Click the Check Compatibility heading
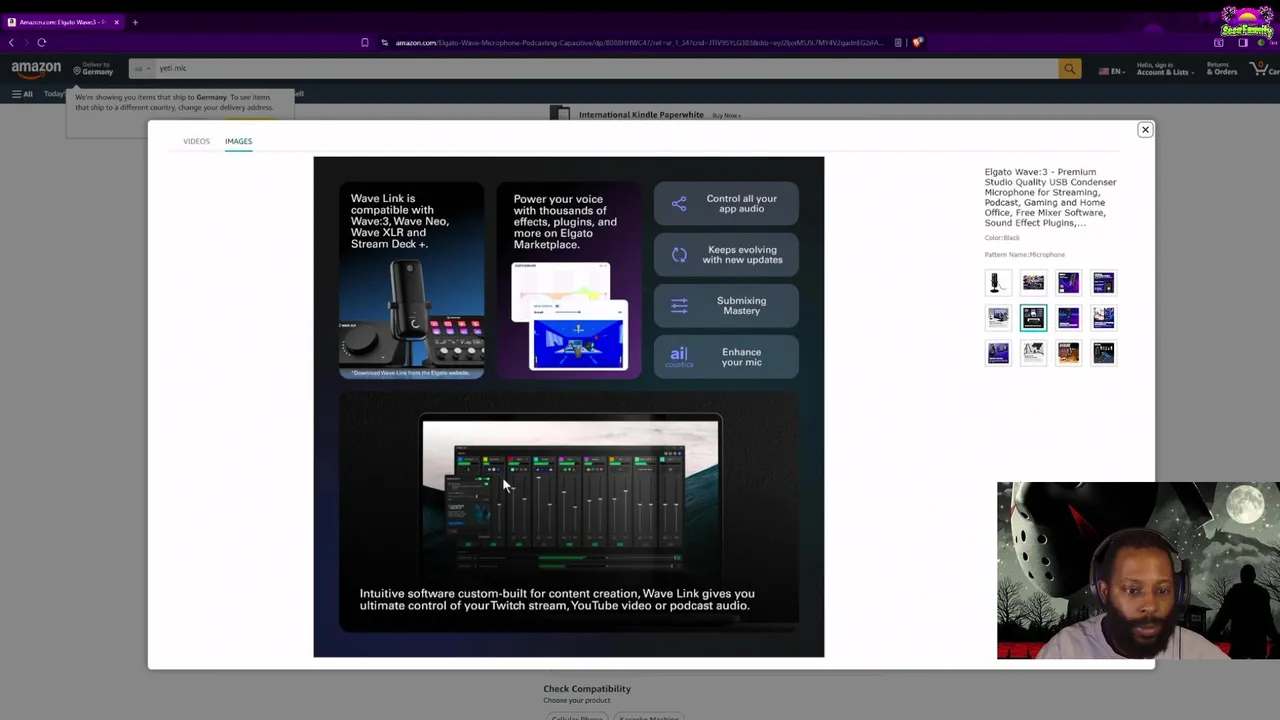Image resolution: width=1280 pixels, height=720 pixels. [587, 689]
